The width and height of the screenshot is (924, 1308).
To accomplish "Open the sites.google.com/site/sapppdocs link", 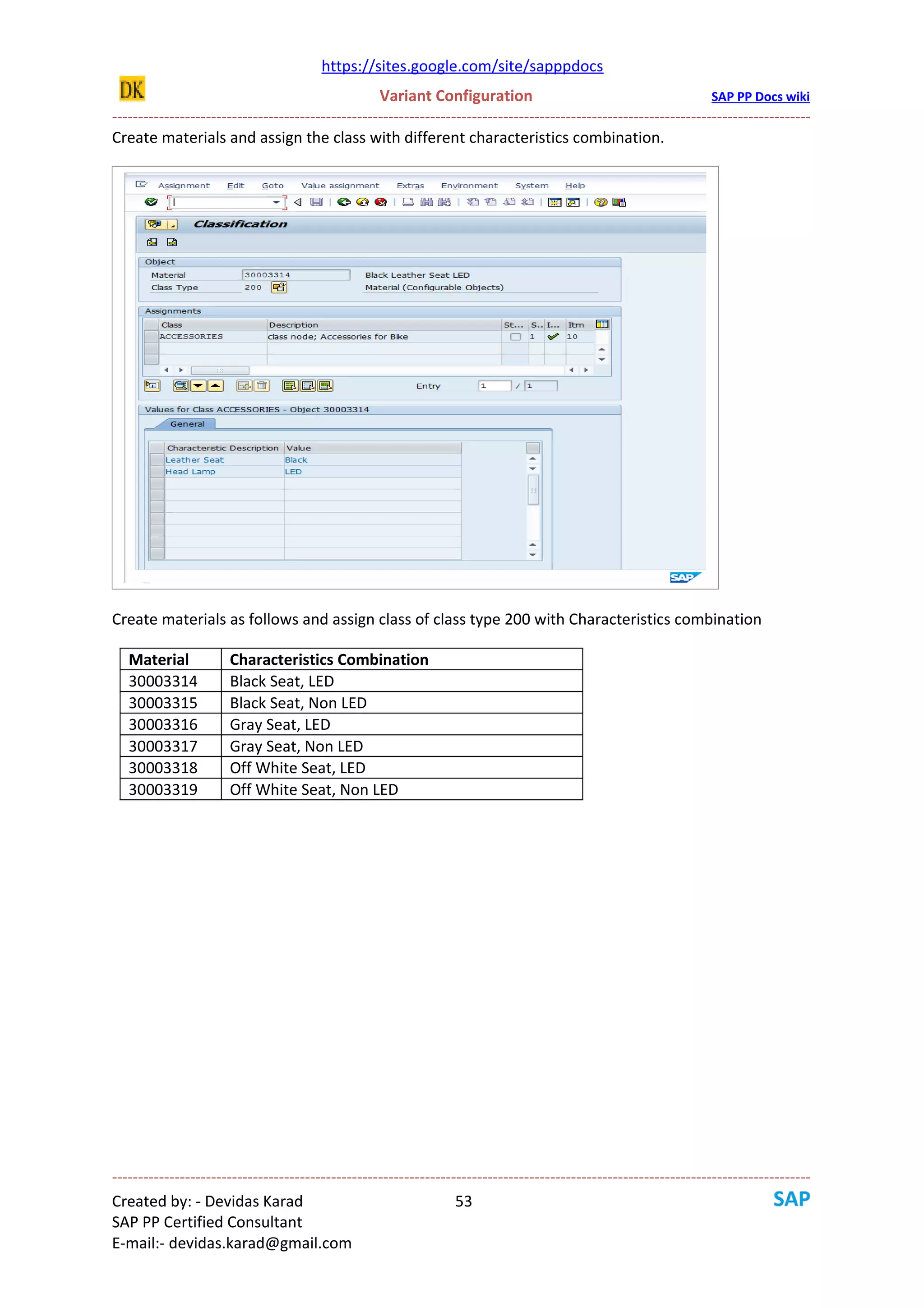I will 462,66.
